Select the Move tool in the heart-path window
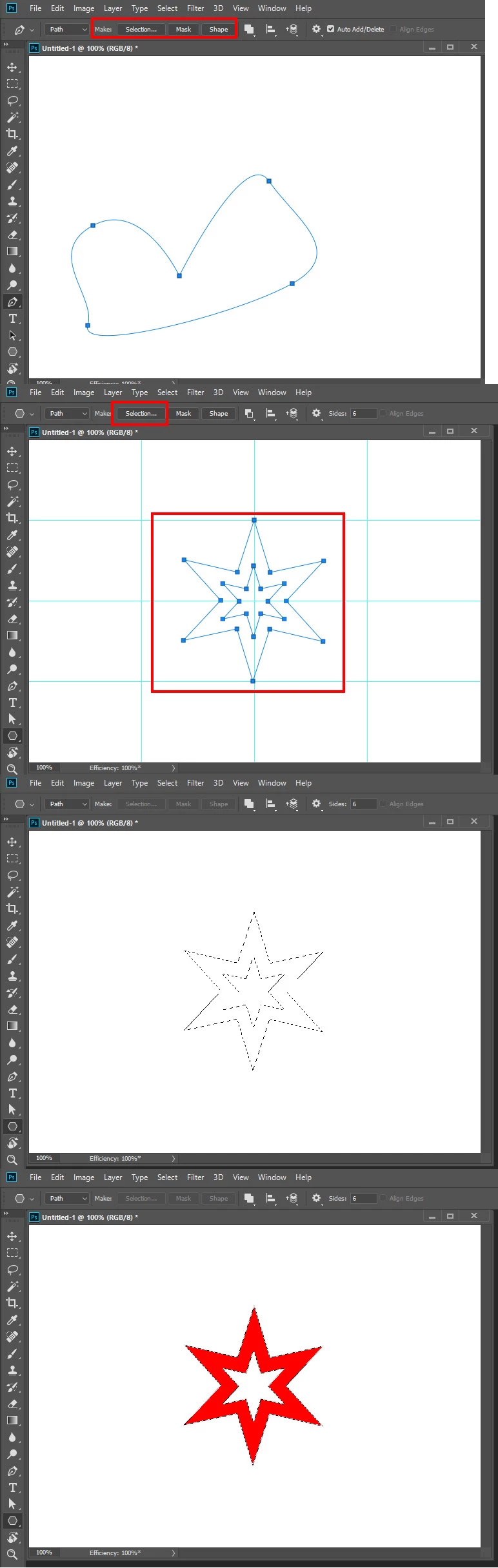 [12, 67]
